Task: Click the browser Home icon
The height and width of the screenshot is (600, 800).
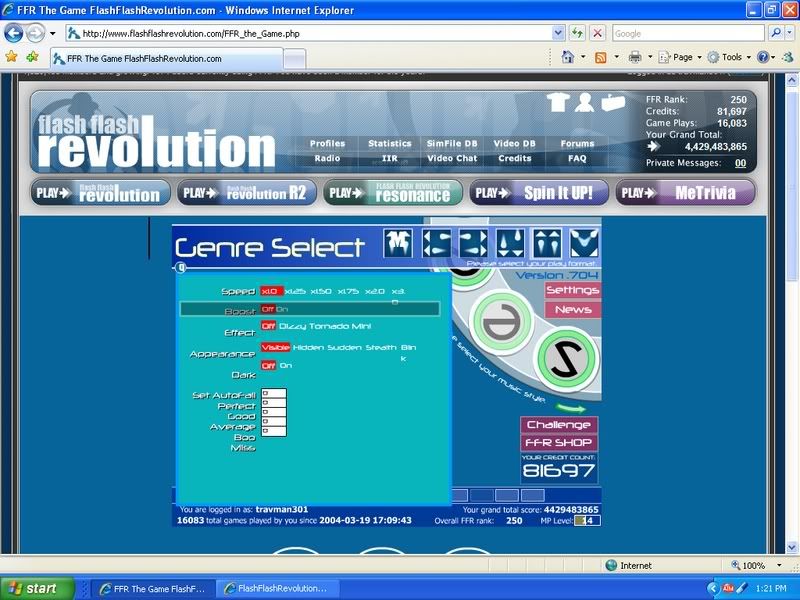Action: coord(568,57)
